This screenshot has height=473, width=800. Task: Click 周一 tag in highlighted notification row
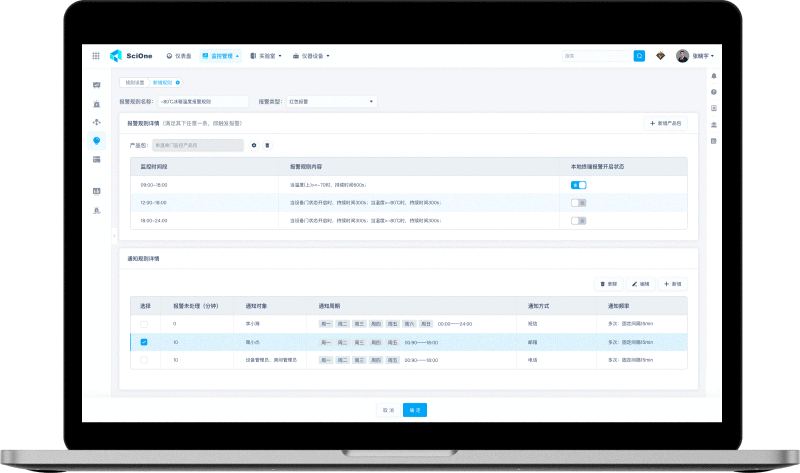[x=326, y=342]
